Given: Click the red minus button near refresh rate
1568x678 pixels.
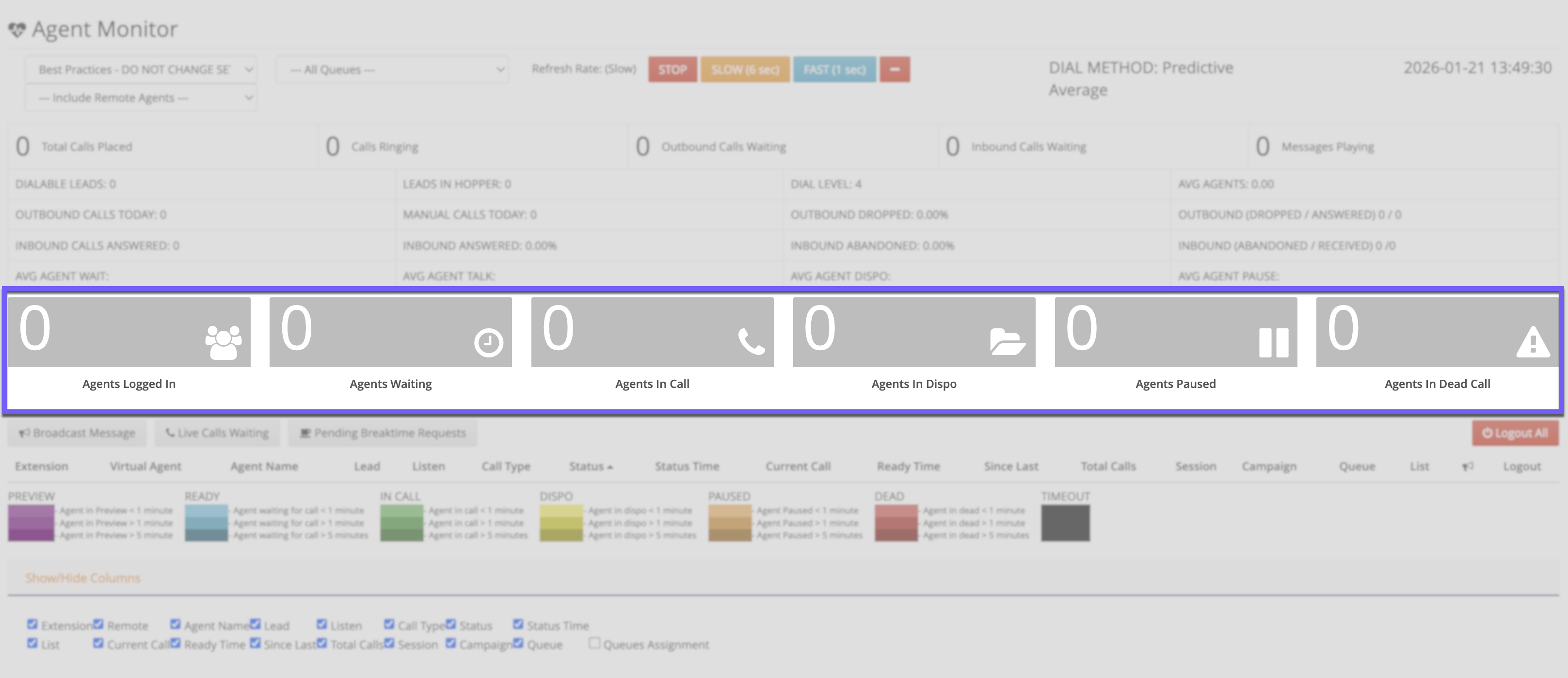Looking at the screenshot, I should 894,69.
